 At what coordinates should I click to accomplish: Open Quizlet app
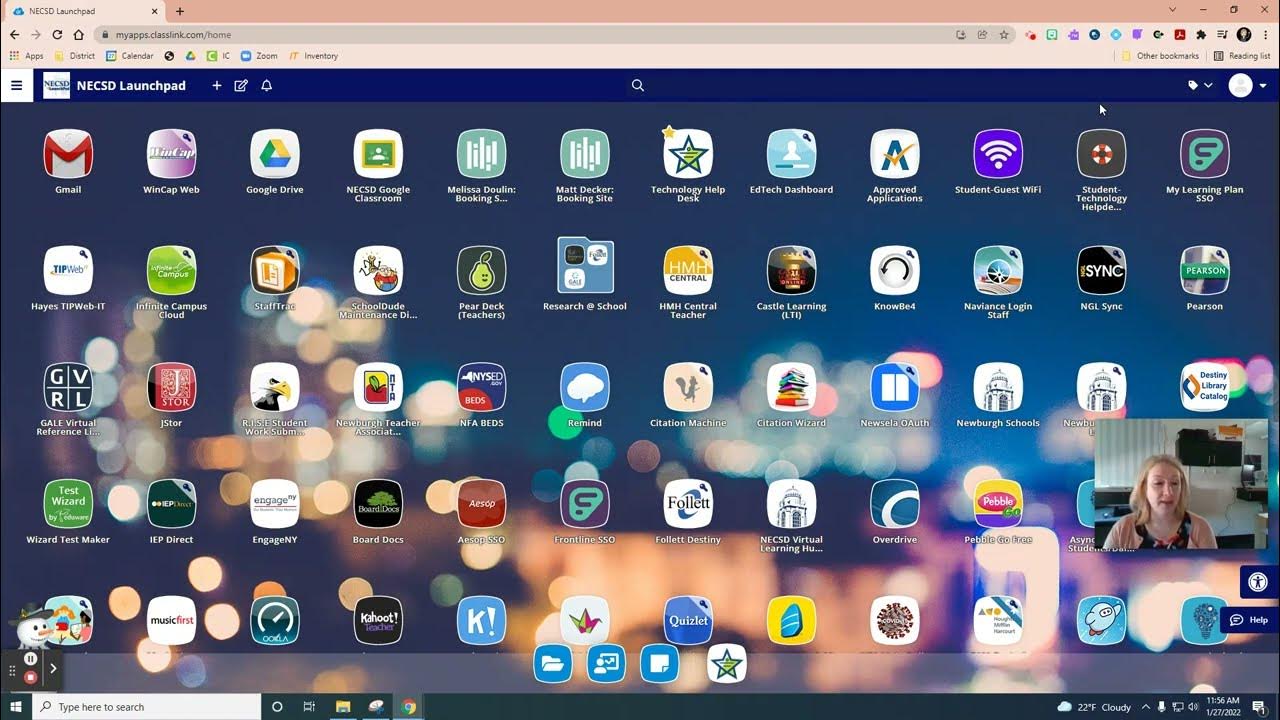pyautogui.click(x=688, y=620)
